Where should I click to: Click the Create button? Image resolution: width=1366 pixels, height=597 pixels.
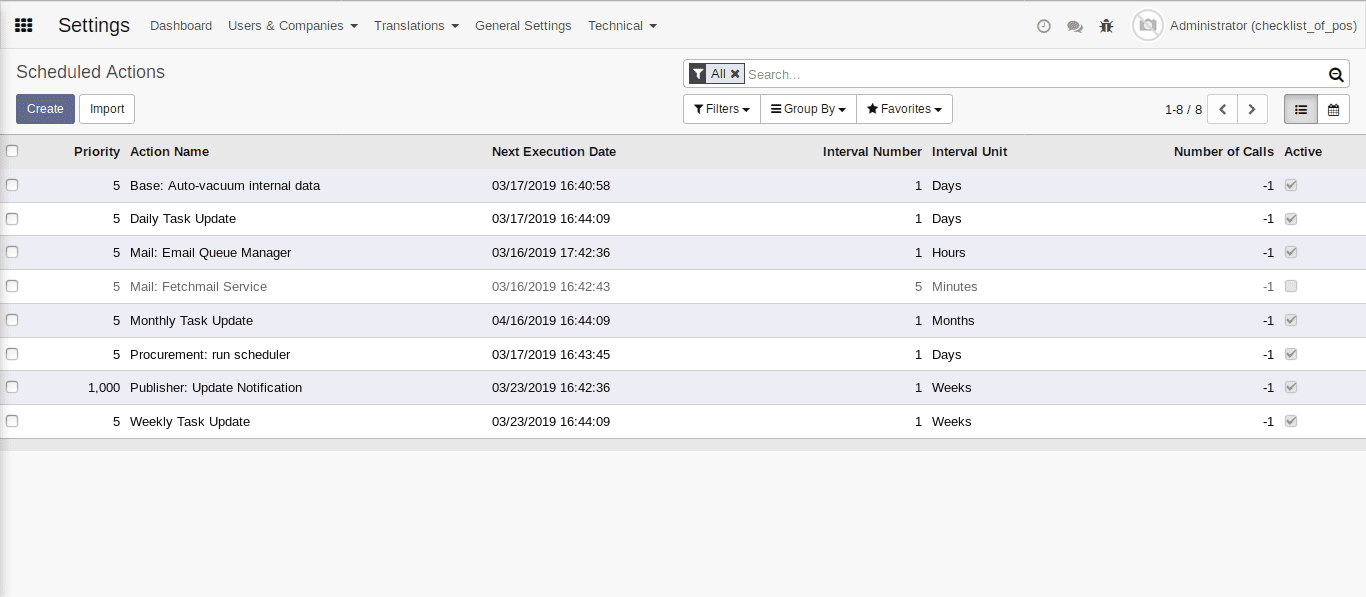coord(45,109)
